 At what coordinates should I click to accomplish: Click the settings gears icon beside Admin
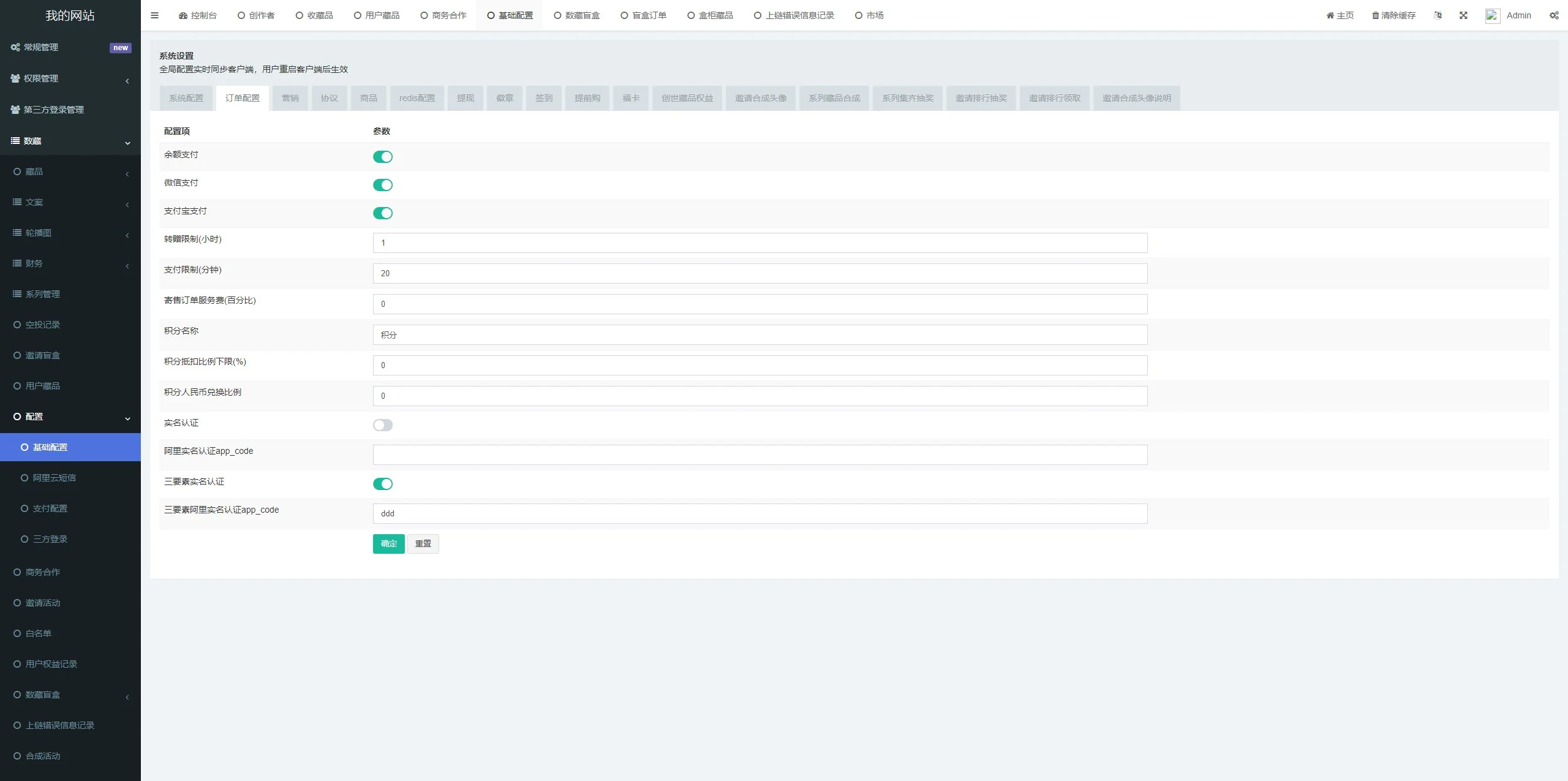point(1554,15)
